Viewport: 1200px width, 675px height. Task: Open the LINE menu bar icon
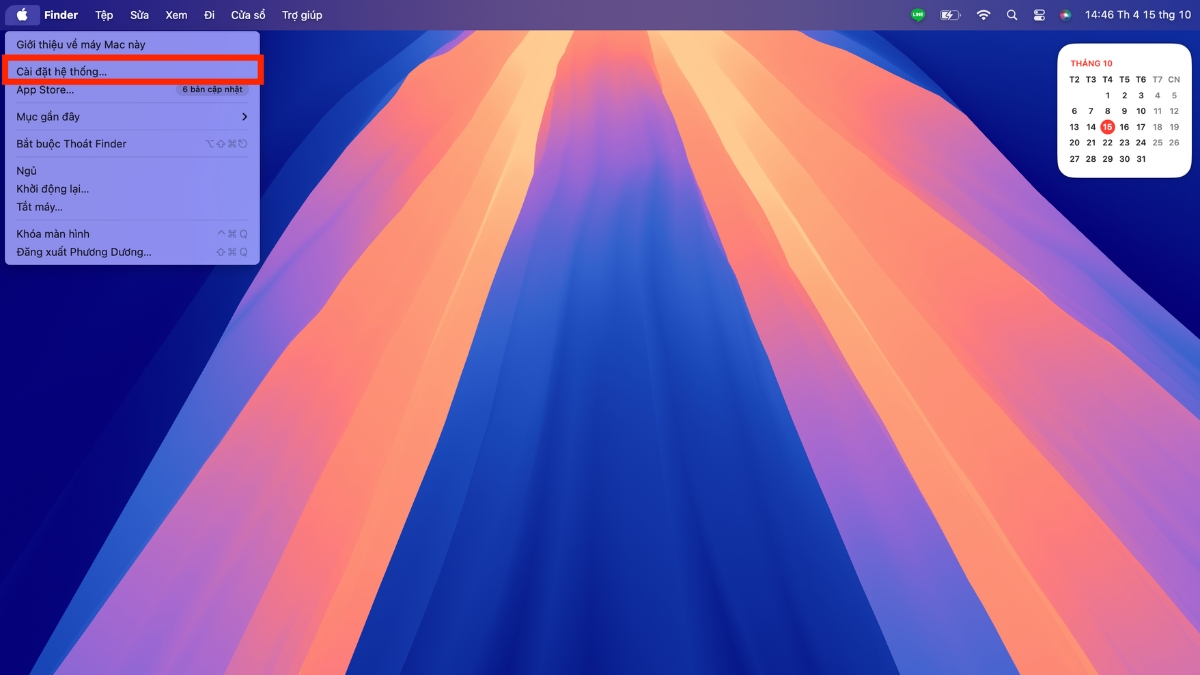coord(918,15)
